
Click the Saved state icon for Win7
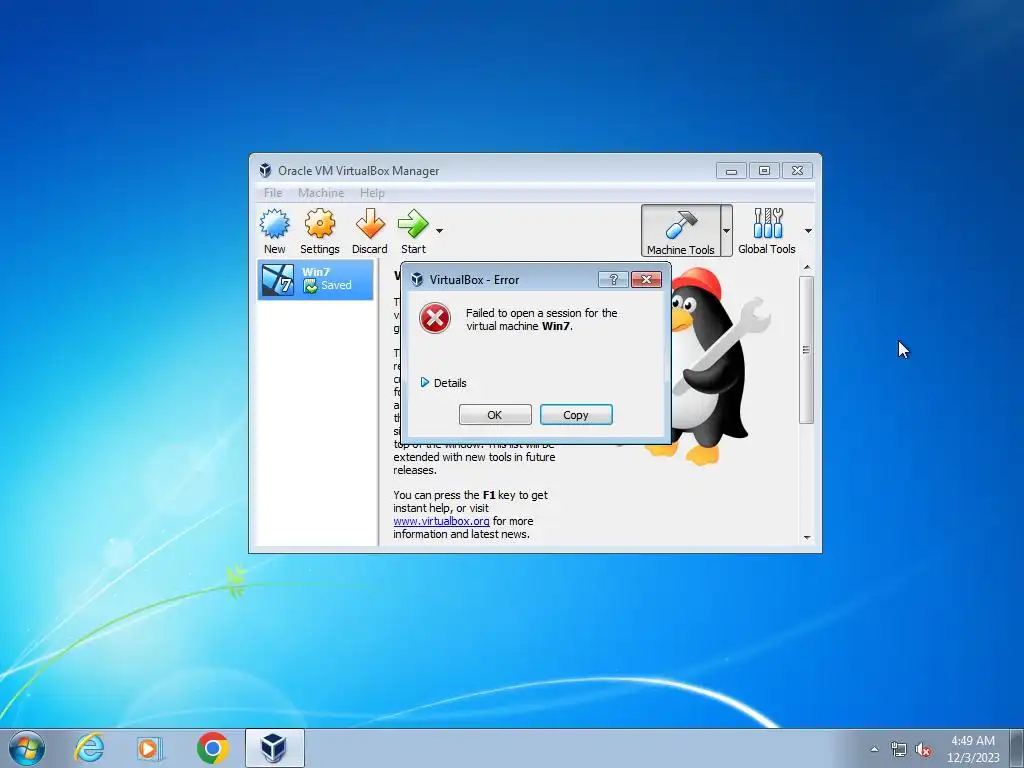pyautogui.click(x=310, y=286)
